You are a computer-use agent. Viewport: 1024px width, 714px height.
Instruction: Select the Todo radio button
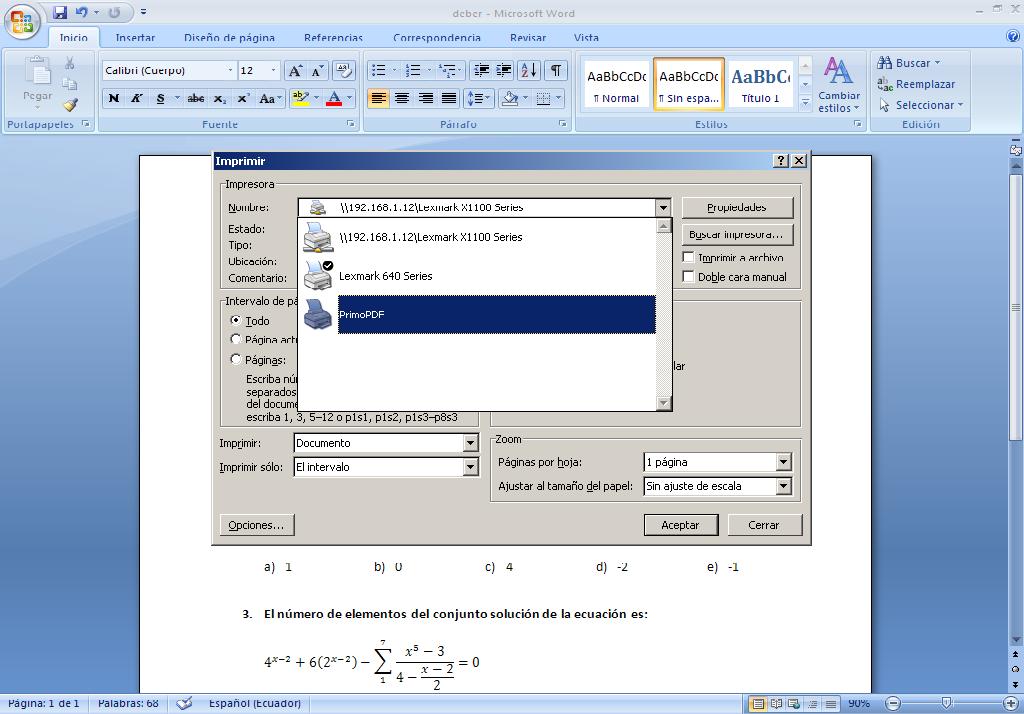tap(236, 321)
